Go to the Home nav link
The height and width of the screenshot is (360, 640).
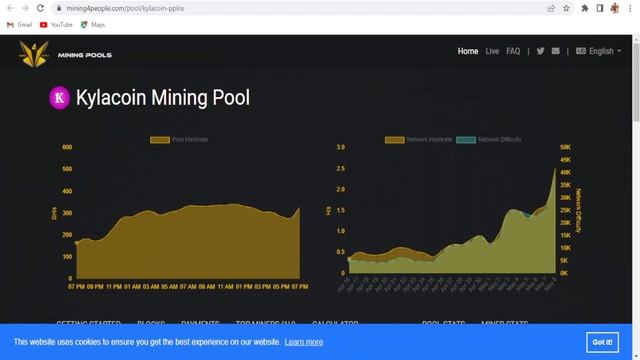[468, 51]
